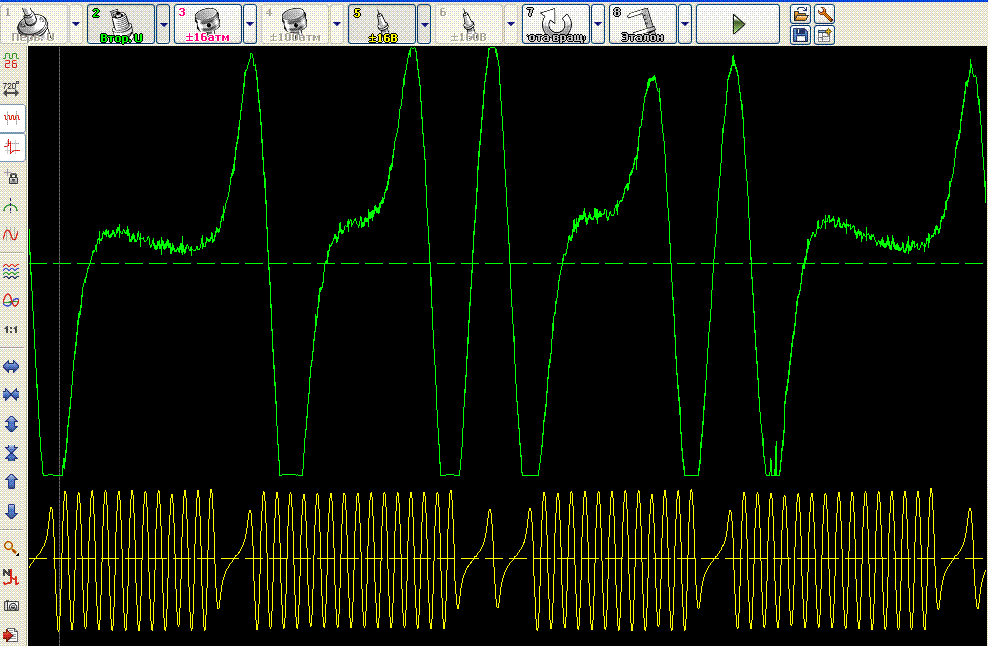Click the blue horizontal stretch arrows icon
The height and width of the screenshot is (646, 988).
(x=13, y=366)
